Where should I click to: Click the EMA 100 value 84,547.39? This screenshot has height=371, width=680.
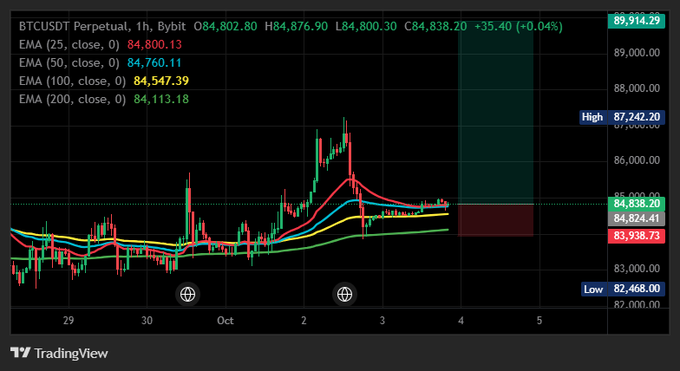(x=161, y=81)
